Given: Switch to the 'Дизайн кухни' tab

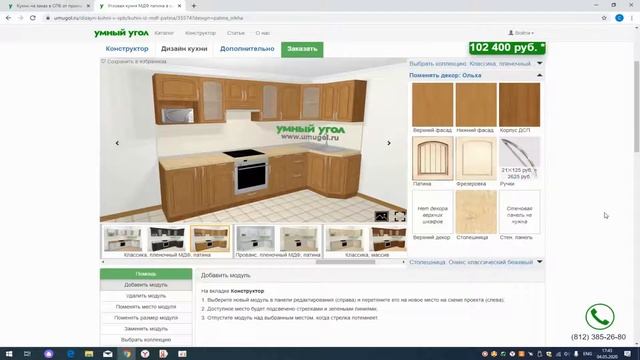Looking at the screenshot, I should 184,49.
